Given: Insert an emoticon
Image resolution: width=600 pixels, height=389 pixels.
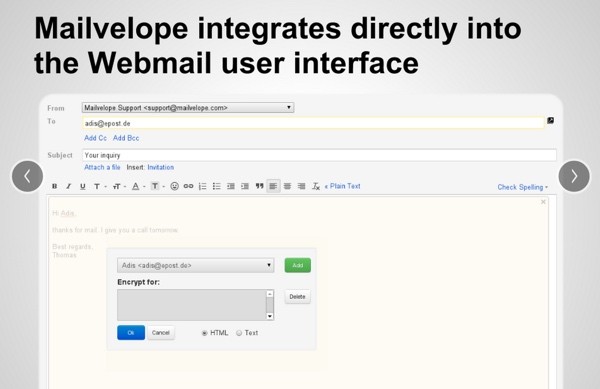Looking at the screenshot, I should tap(174, 186).
